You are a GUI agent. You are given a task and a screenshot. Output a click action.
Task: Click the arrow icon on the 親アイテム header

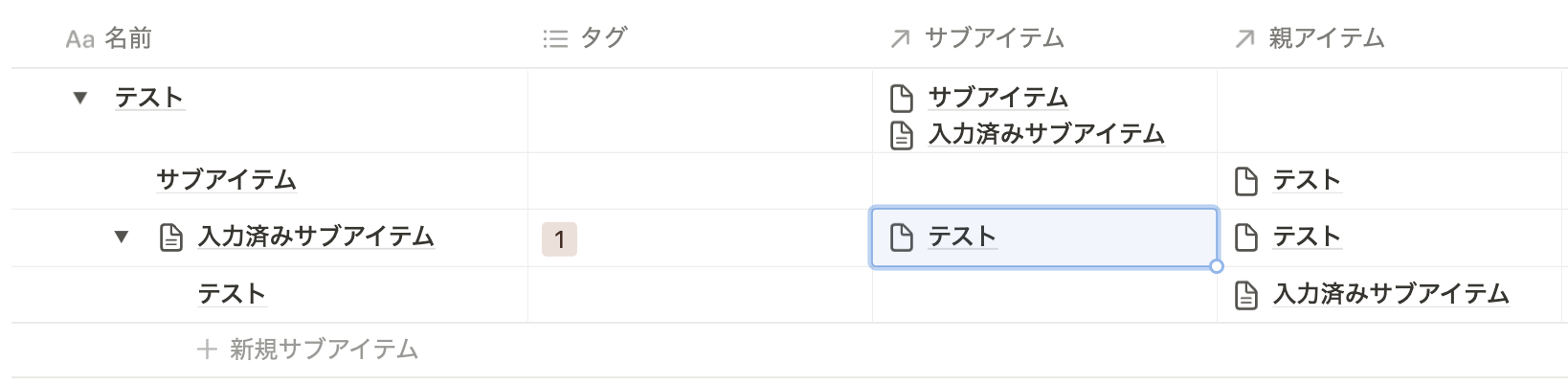[1244, 38]
